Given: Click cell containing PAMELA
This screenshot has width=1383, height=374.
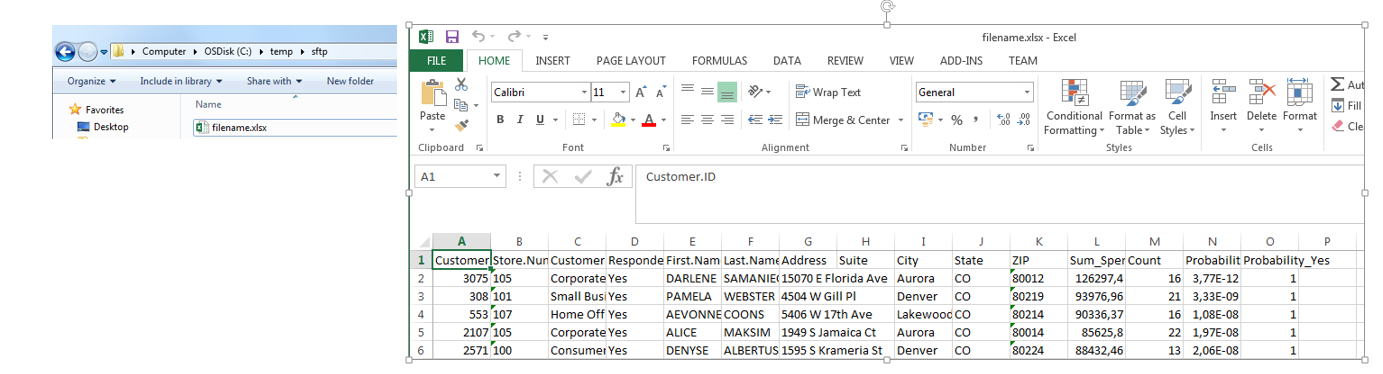Looking at the screenshot, I should coord(692,296).
